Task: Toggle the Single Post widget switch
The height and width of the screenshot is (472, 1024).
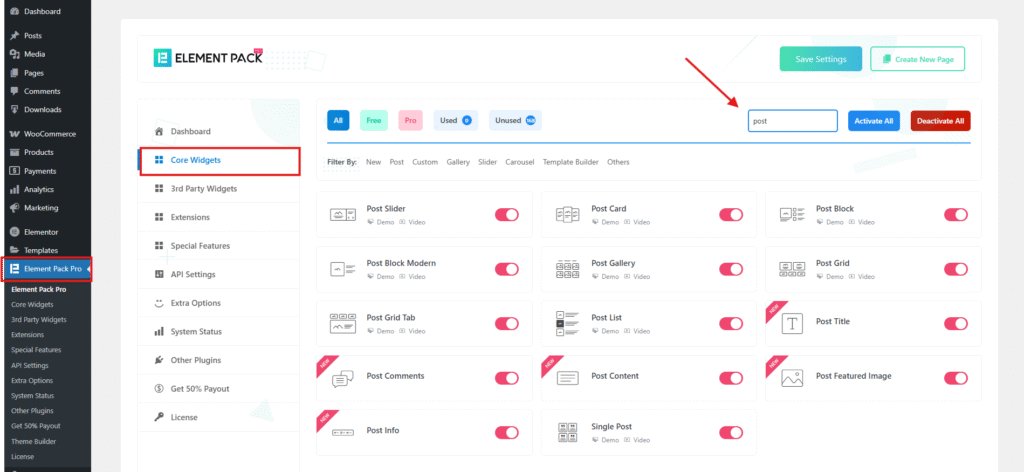Action: click(x=731, y=432)
